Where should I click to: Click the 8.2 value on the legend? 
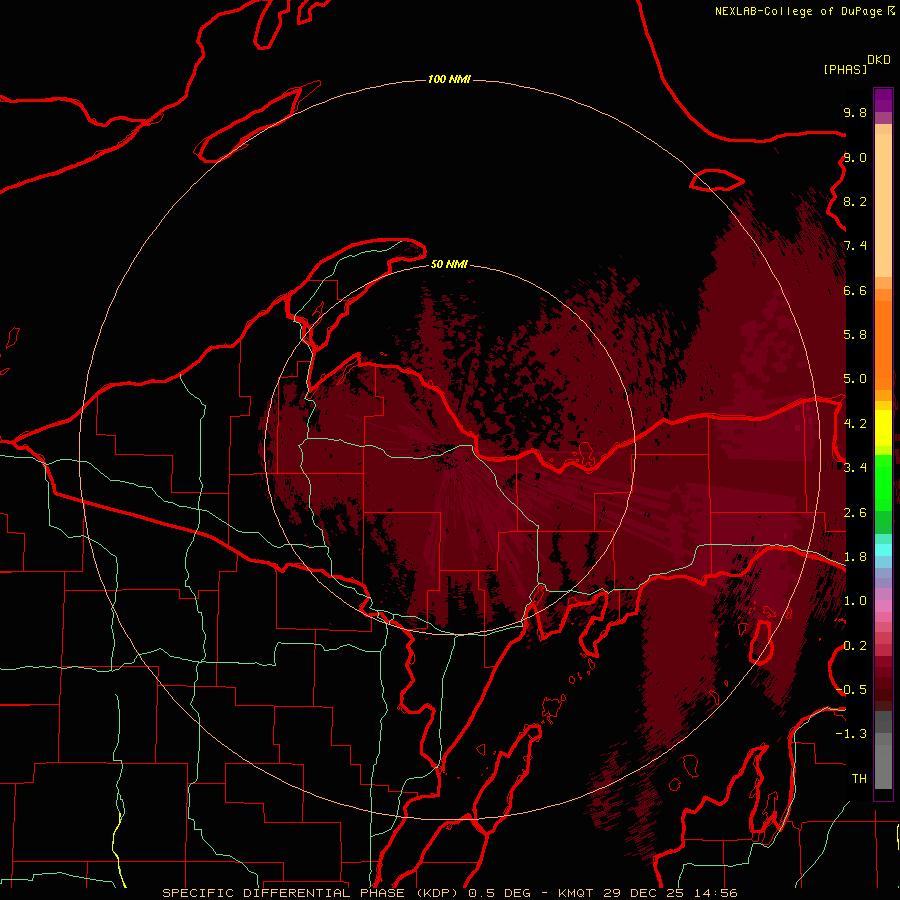[x=855, y=201]
